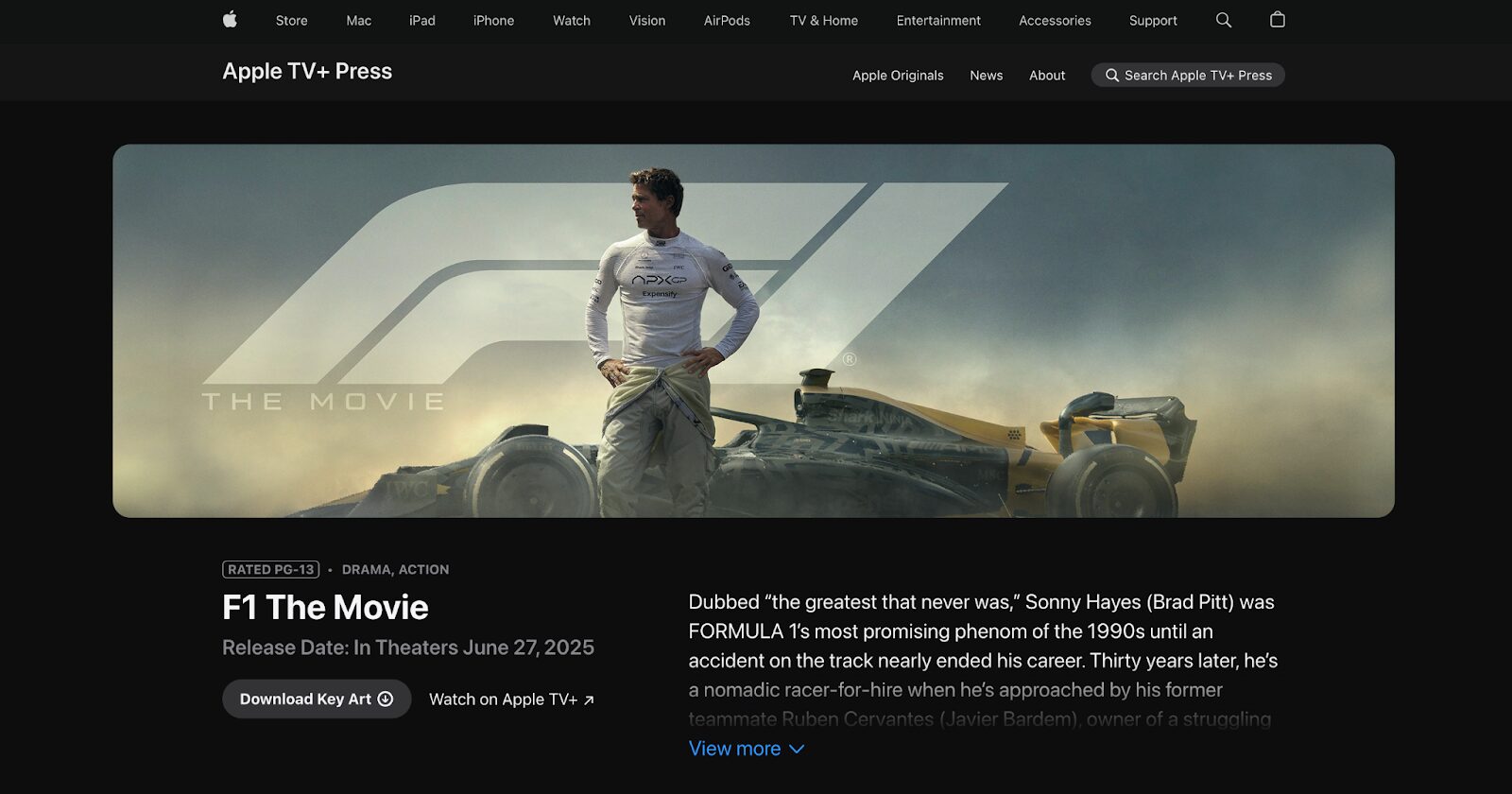Open the Support menu
This screenshot has height=794, width=1512.
point(1153,21)
